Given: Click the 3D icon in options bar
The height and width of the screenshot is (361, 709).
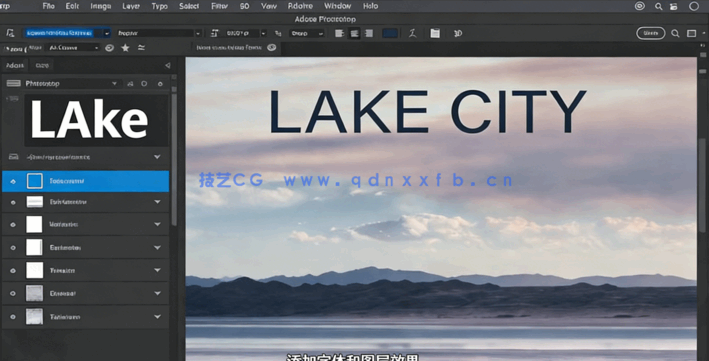Looking at the screenshot, I should click(458, 33).
